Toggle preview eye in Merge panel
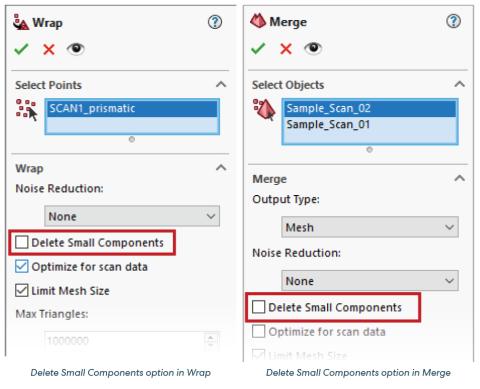This screenshot has width=480, height=389. coord(313,48)
